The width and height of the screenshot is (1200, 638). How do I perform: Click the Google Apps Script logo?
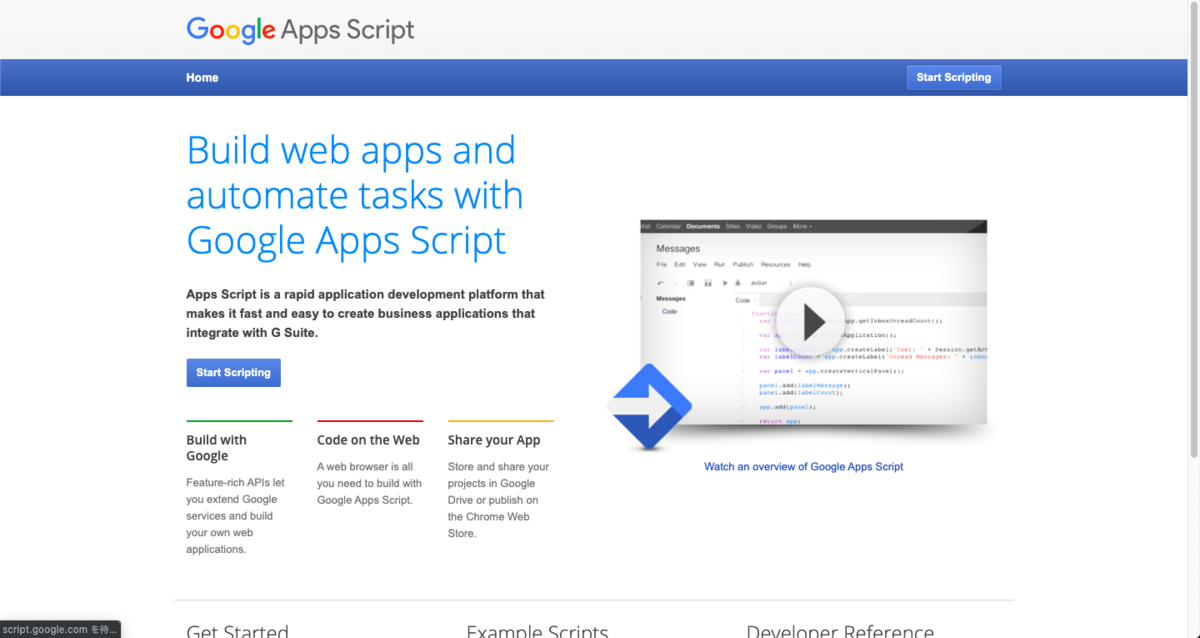[x=300, y=30]
